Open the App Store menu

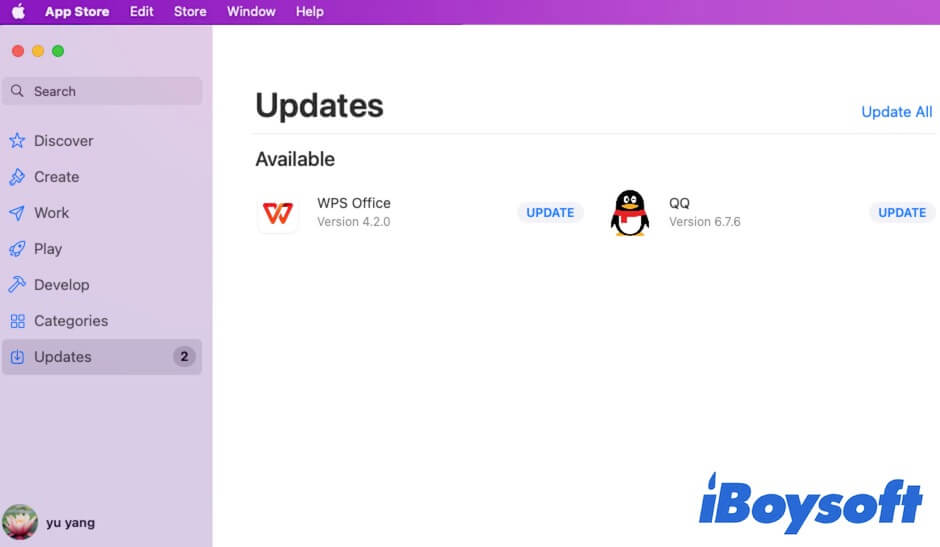click(77, 11)
